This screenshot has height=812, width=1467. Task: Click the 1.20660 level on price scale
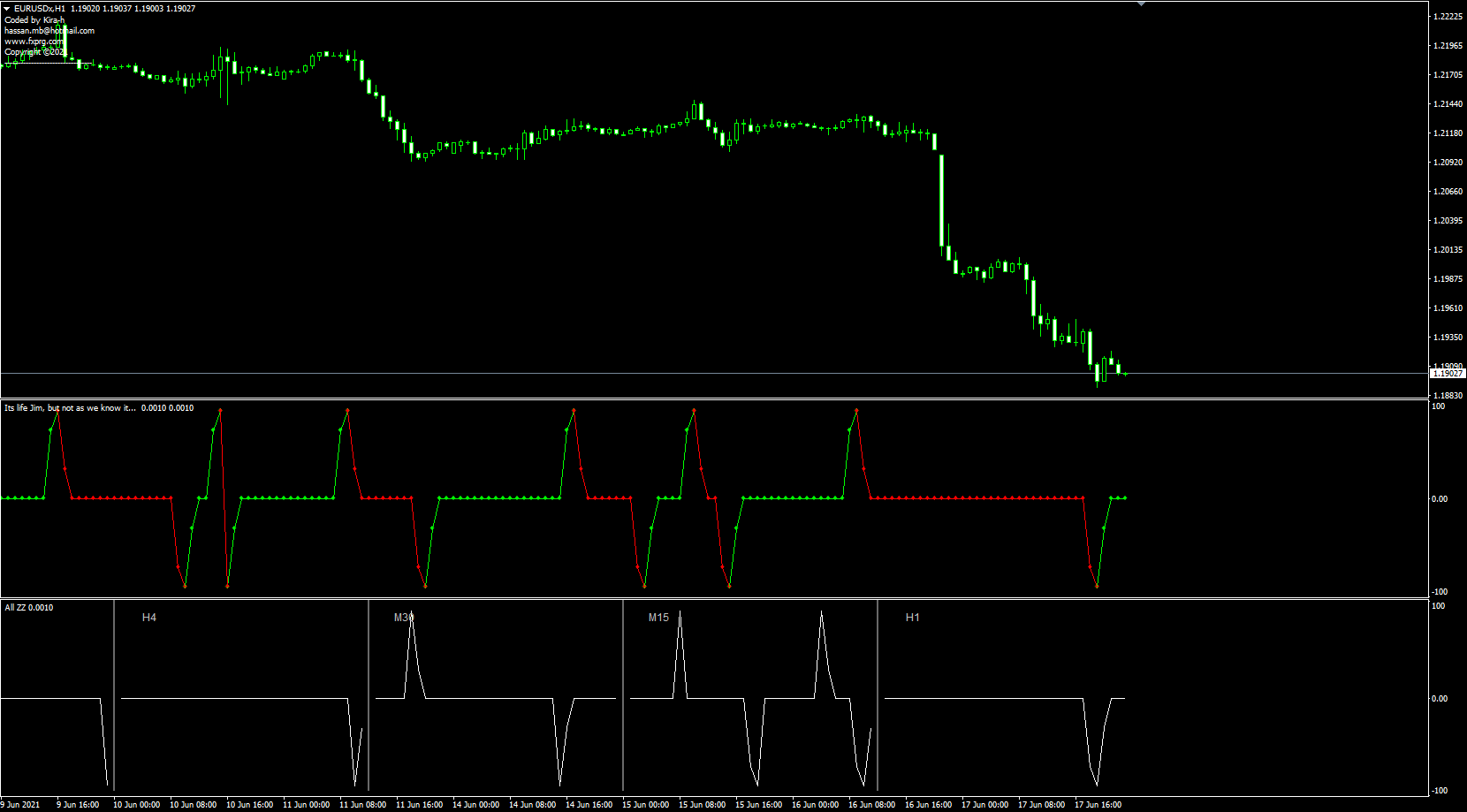1448,192
